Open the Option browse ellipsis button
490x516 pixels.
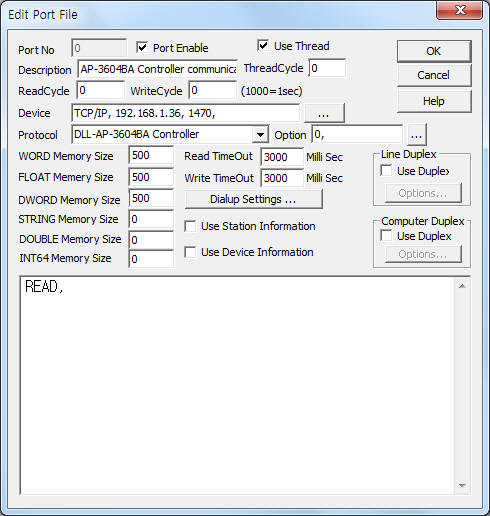(x=416, y=135)
